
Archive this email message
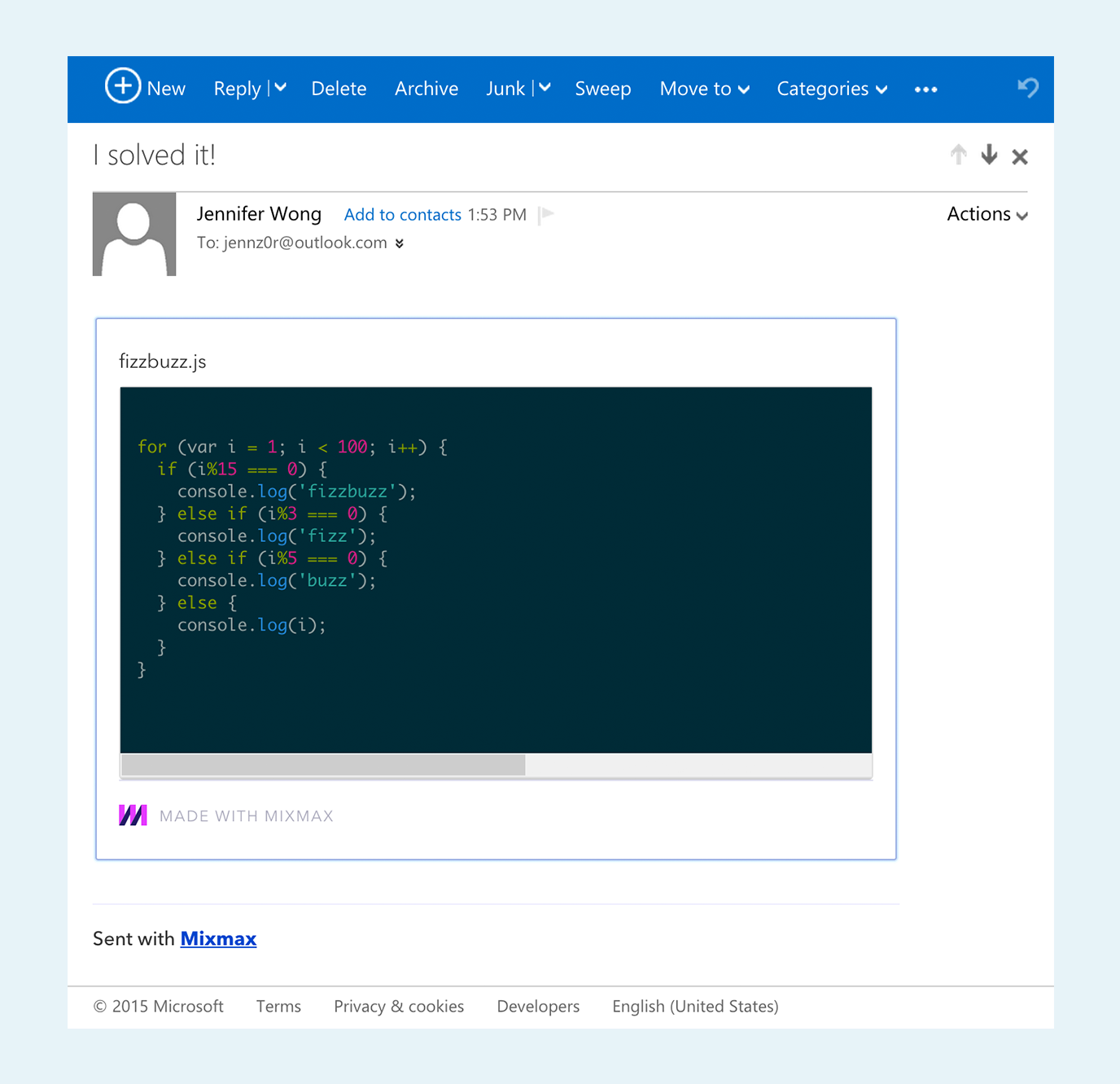427,89
